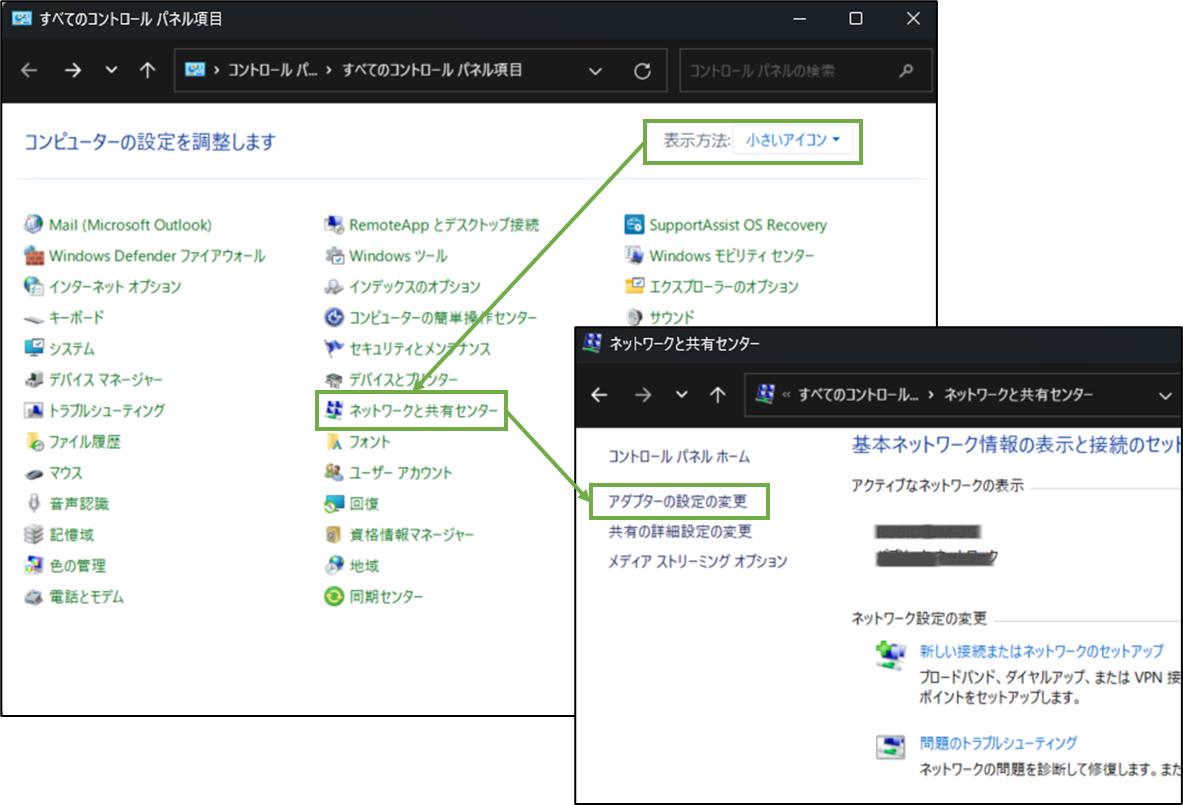The width and height of the screenshot is (1183, 805).
Task: Go forward in Control Panel window
Action: click(72, 70)
